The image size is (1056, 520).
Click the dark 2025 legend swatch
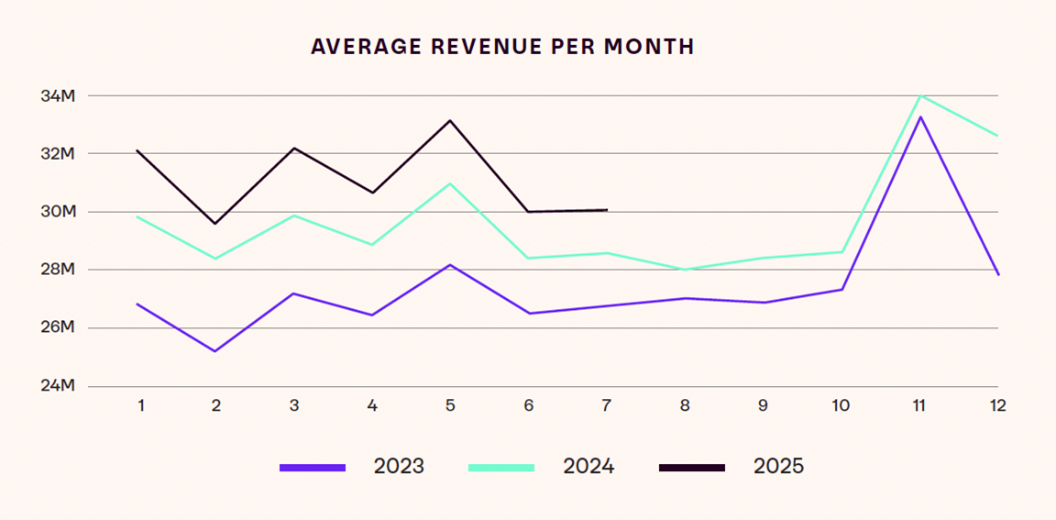(x=692, y=467)
